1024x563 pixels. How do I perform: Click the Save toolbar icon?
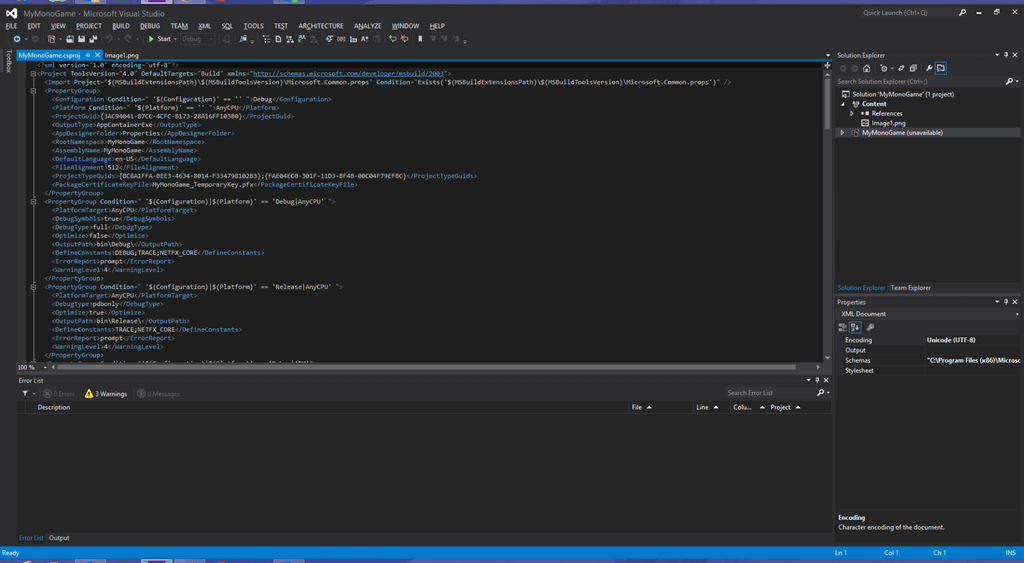coord(81,39)
